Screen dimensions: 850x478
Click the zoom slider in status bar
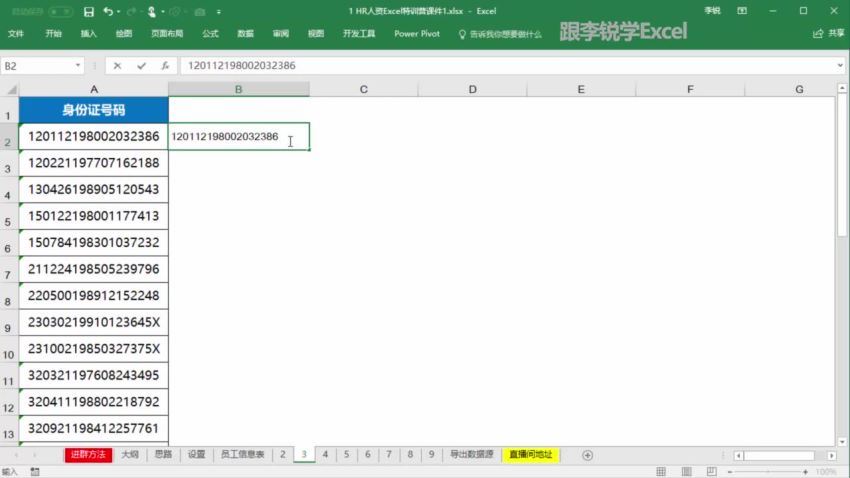pyautogui.click(x=768, y=472)
